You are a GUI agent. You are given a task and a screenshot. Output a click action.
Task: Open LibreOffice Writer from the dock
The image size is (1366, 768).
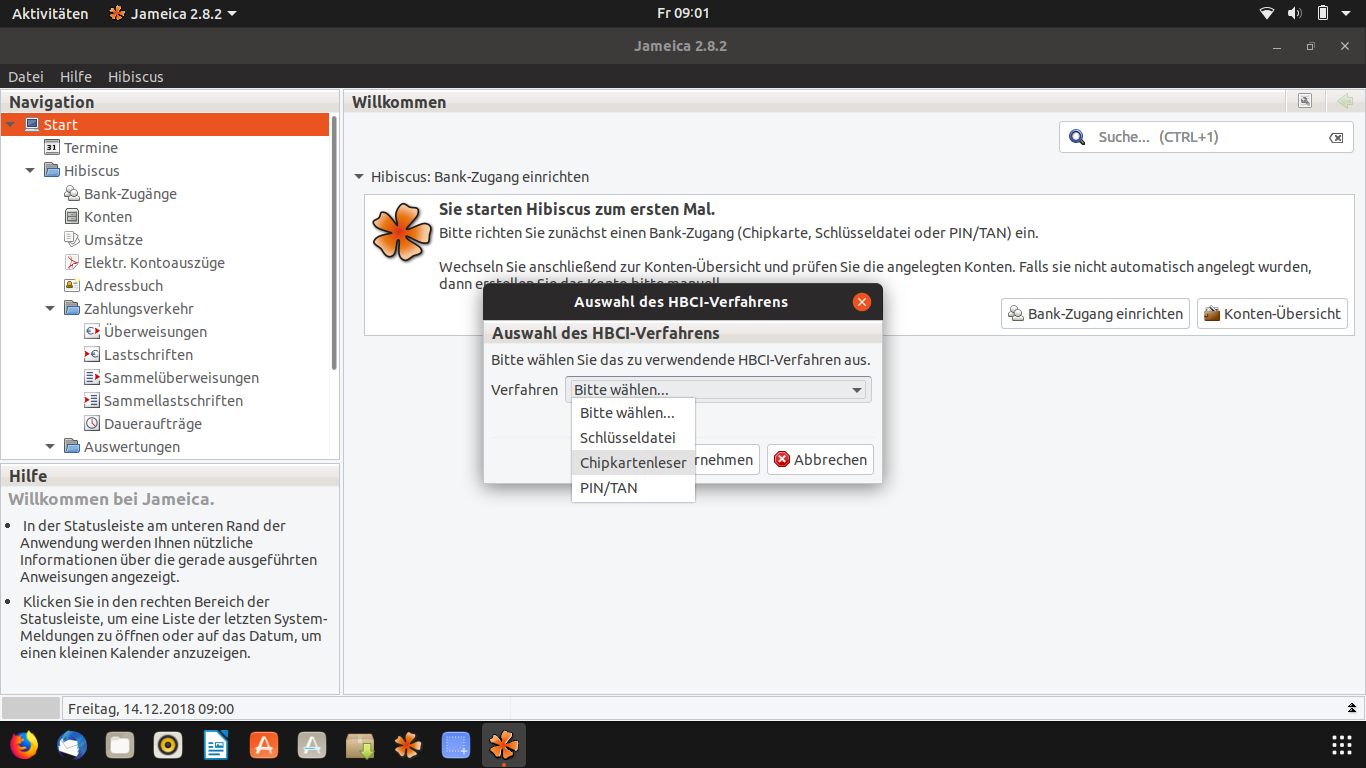pyautogui.click(x=216, y=745)
